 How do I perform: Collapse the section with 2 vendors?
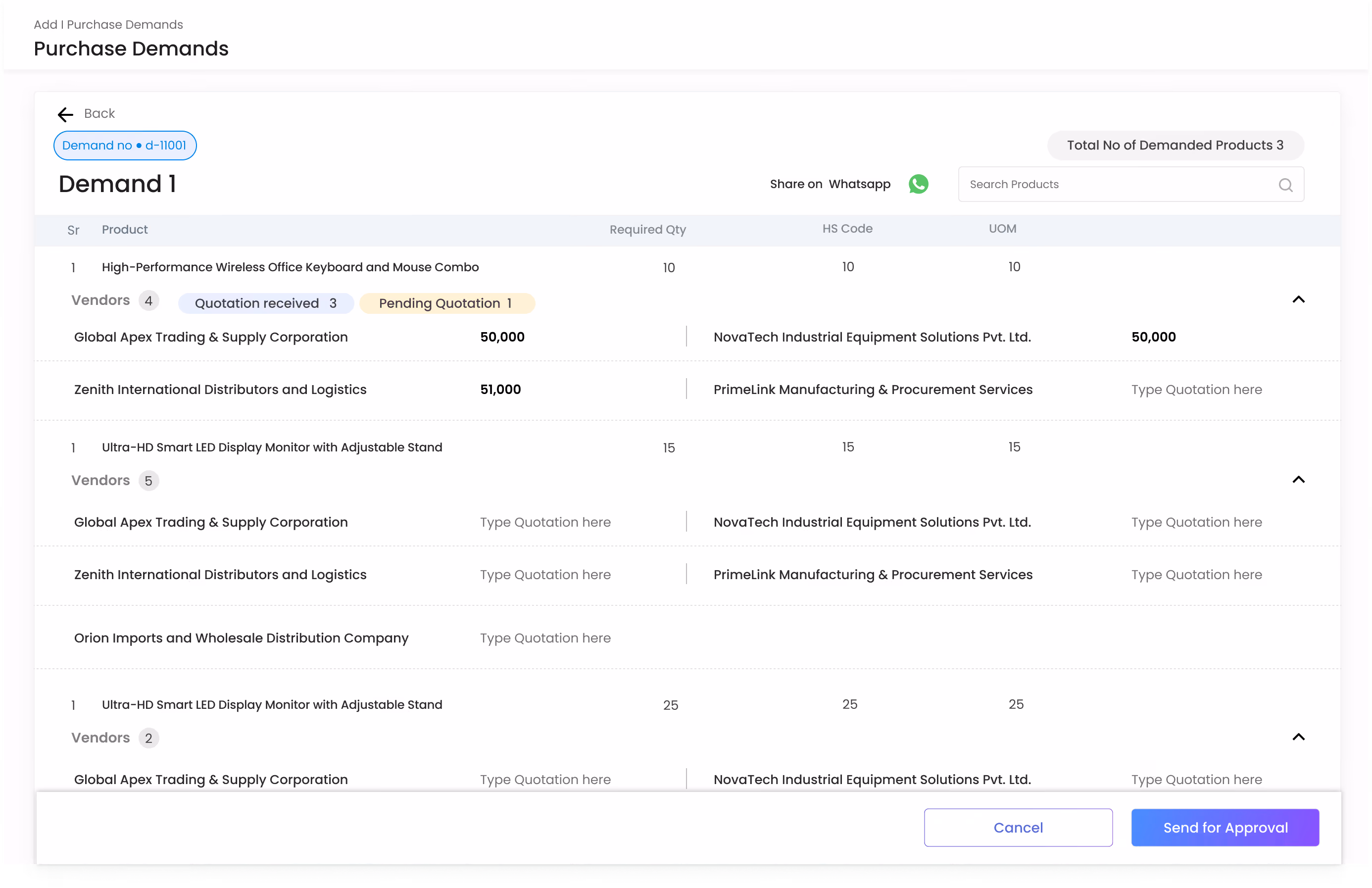pyautogui.click(x=1298, y=737)
